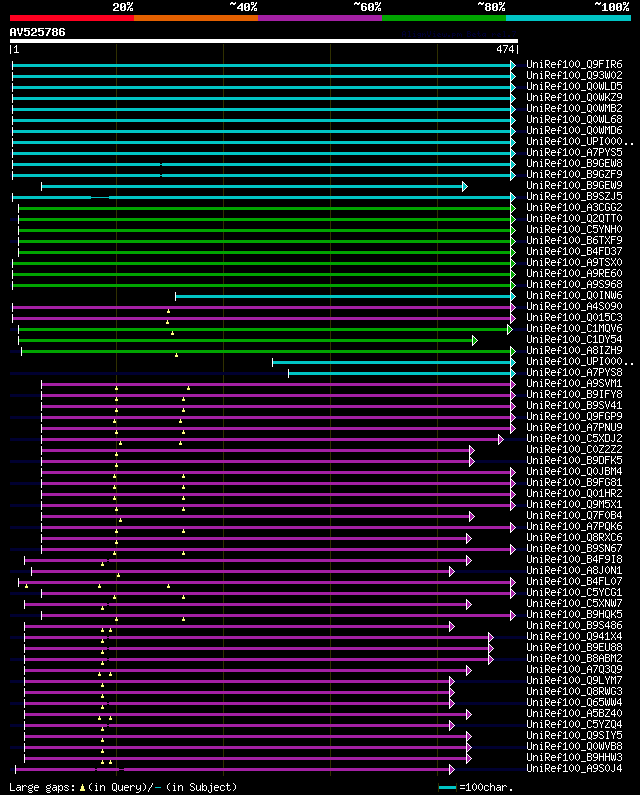640x795 pixels.
Task: Select the UniRef100_C5YNH0 label
Action: pyautogui.click(x=574, y=230)
